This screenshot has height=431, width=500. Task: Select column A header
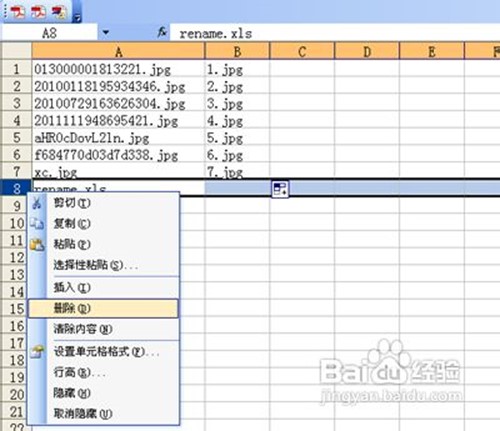[x=118, y=51]
